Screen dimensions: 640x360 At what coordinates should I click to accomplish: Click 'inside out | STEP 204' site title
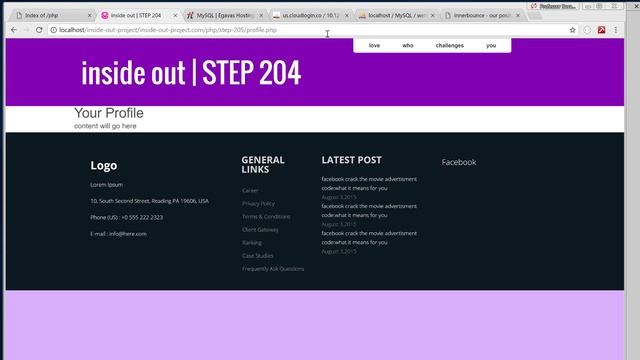pyautogui.click(x=191, y=73)
